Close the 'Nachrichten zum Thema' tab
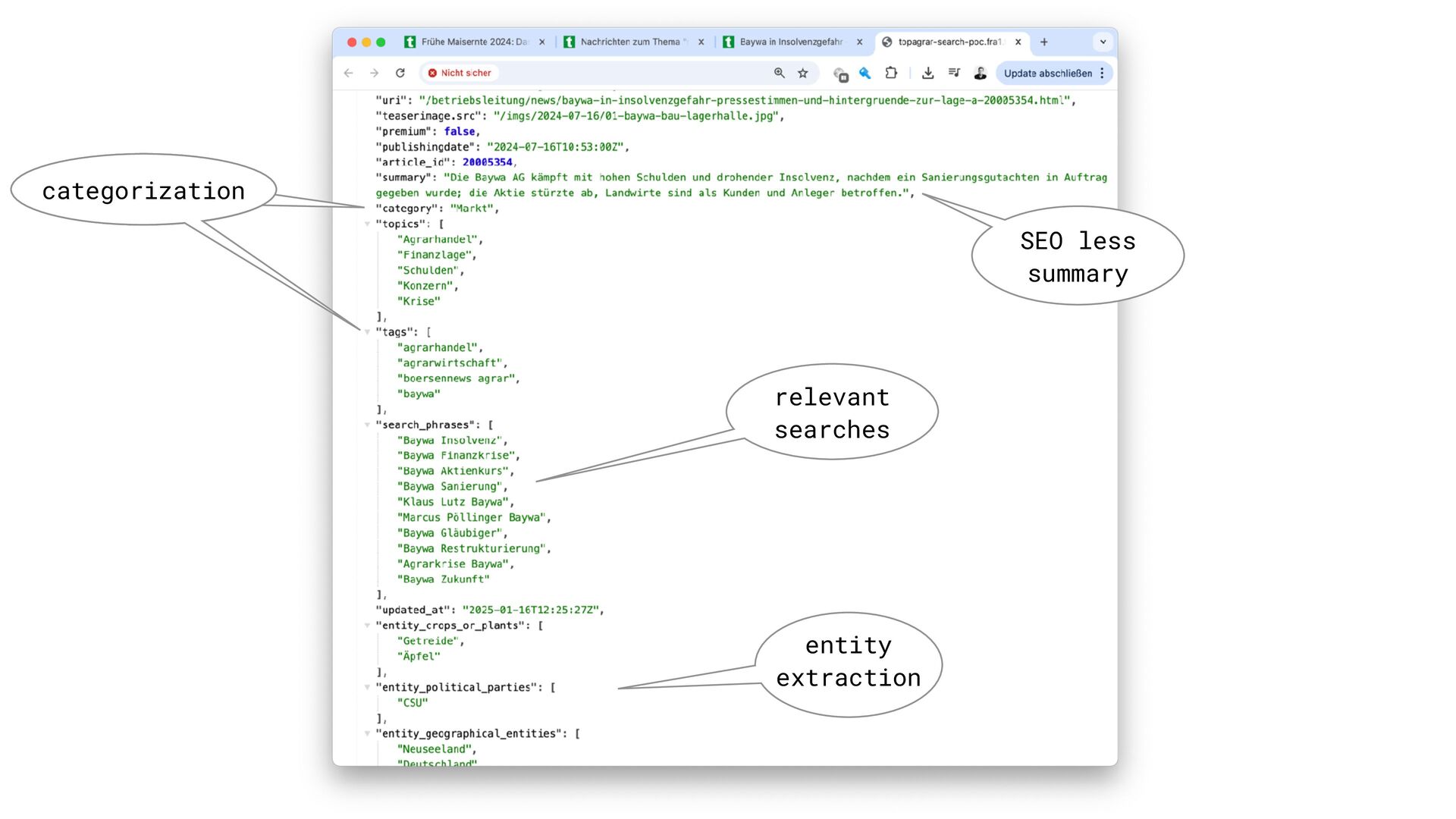Viewport: 1456px width, 819px height. [701, 42]
